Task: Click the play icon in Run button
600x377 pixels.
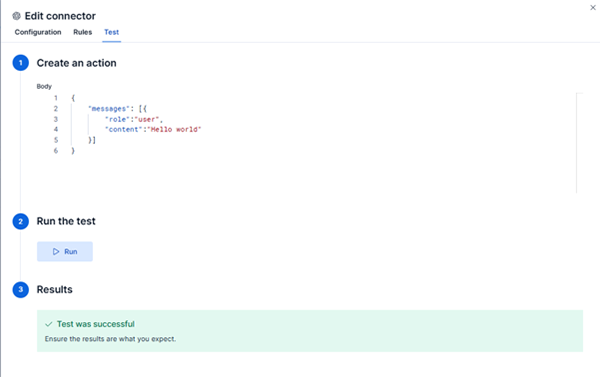Action: point(56,251)
